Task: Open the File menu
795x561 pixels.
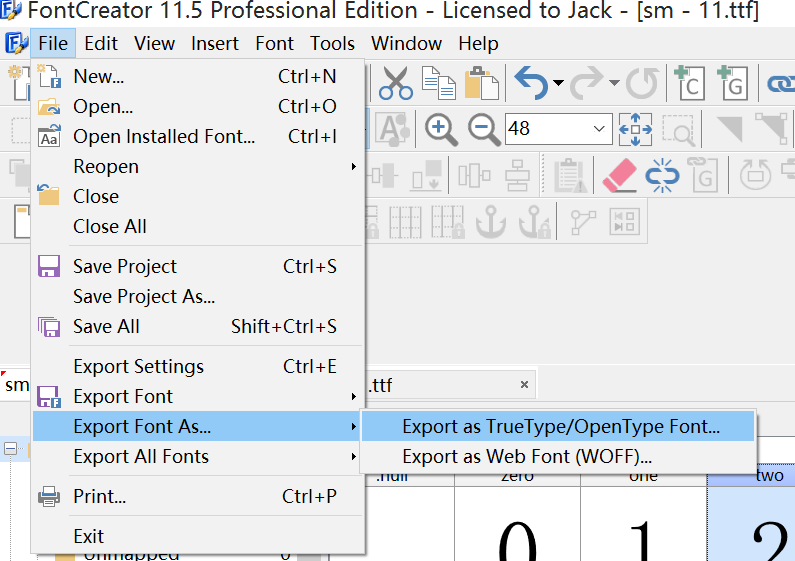Action: click(53, 44)
